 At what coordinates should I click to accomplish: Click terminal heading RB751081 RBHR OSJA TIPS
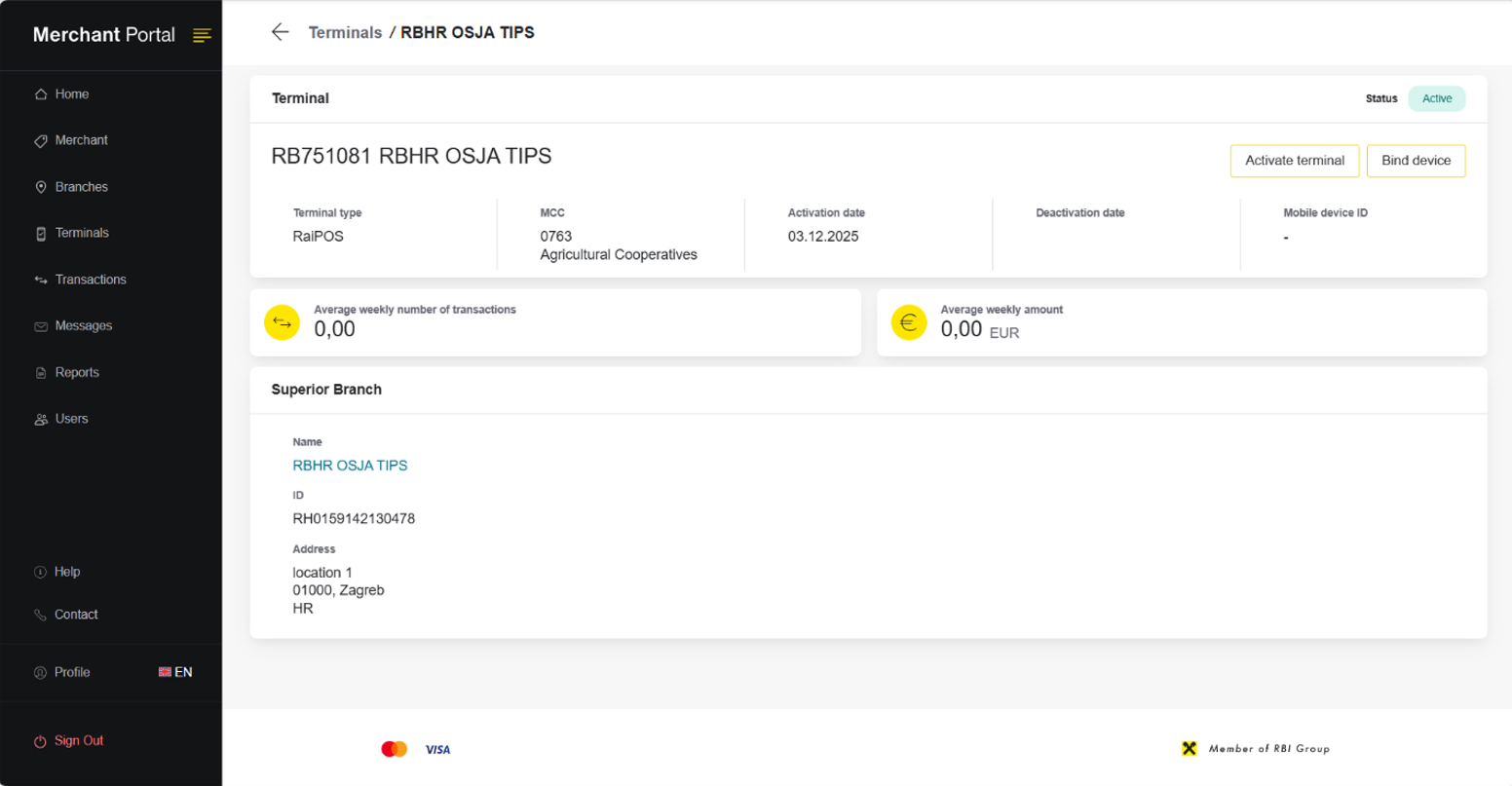(x=411, y=156)
